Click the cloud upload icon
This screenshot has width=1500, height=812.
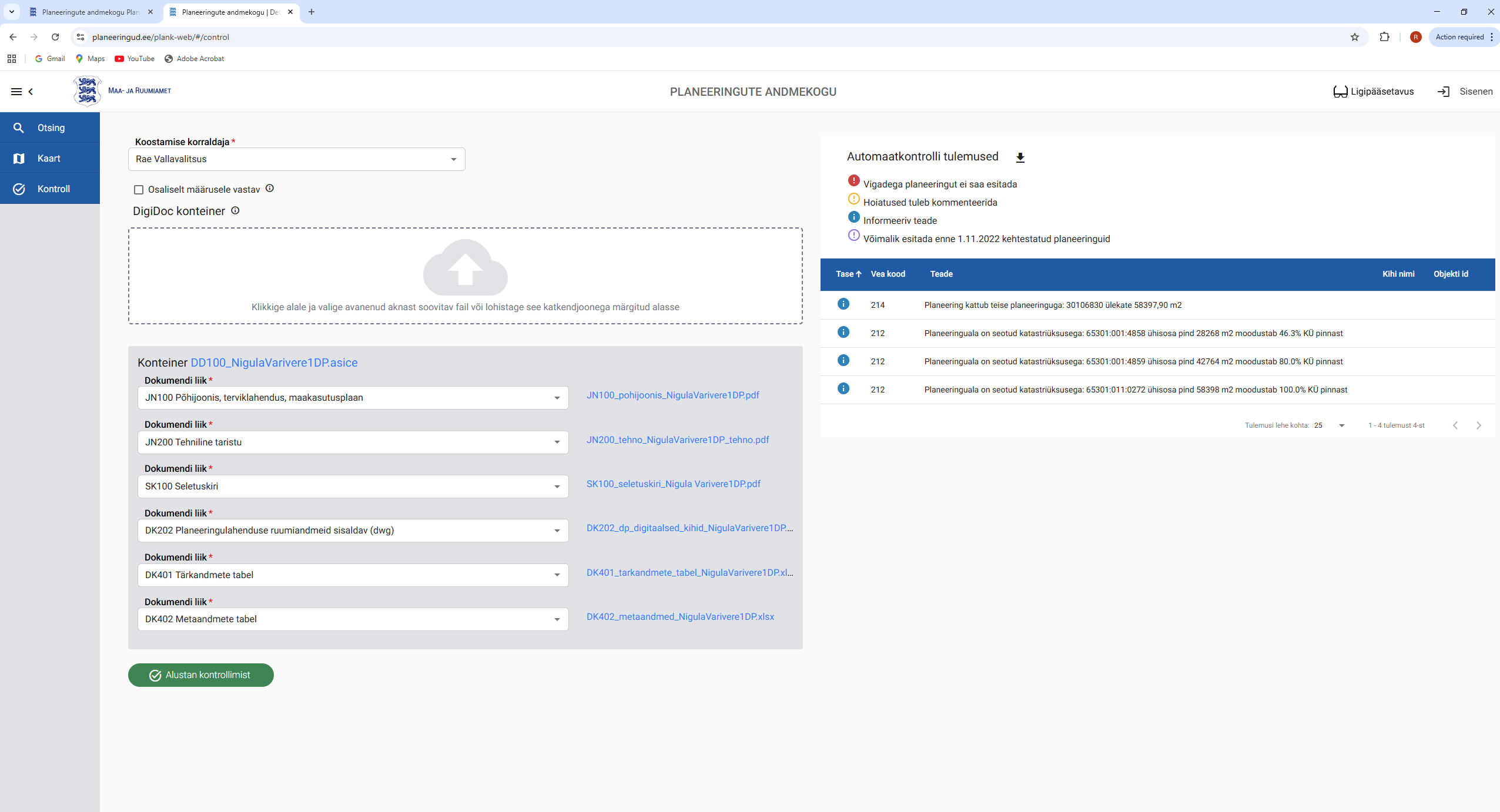[465, 268]
